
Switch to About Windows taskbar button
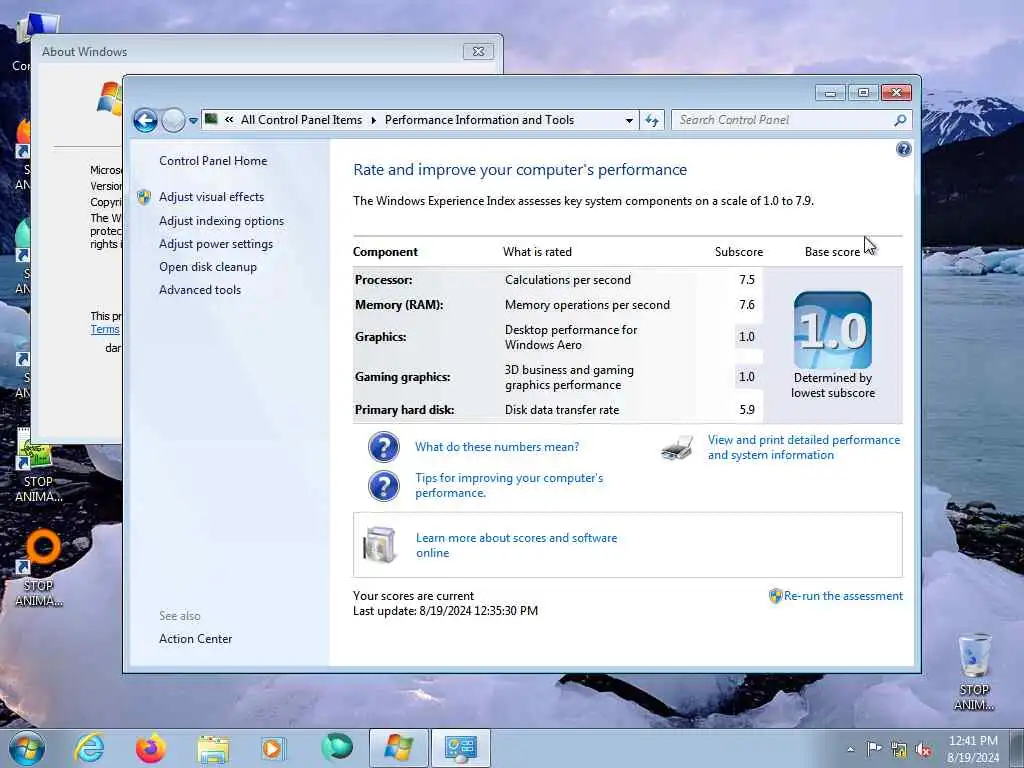[x=398, y=748]
